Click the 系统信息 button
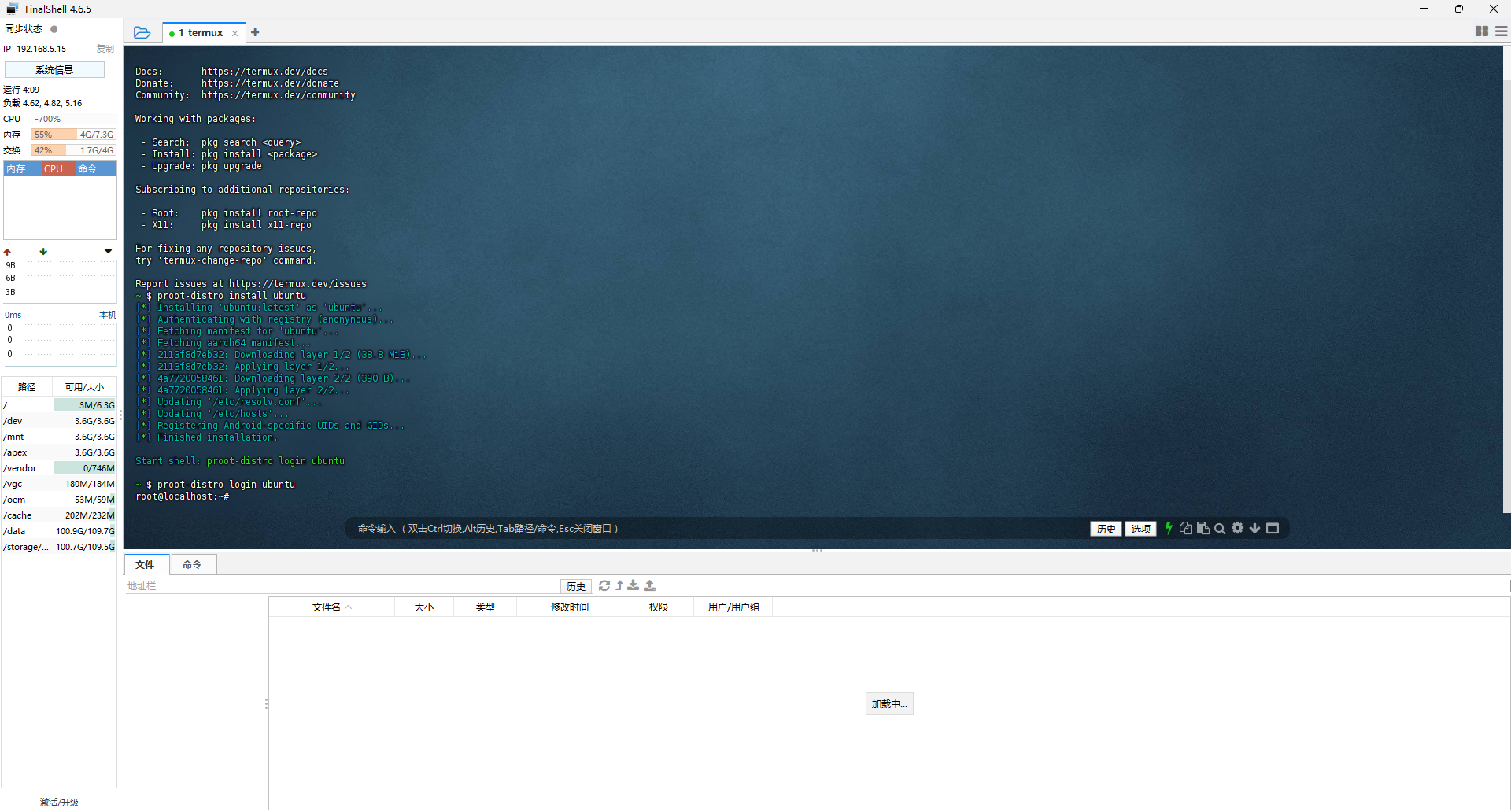1511x812 pixels. (54, 70)
